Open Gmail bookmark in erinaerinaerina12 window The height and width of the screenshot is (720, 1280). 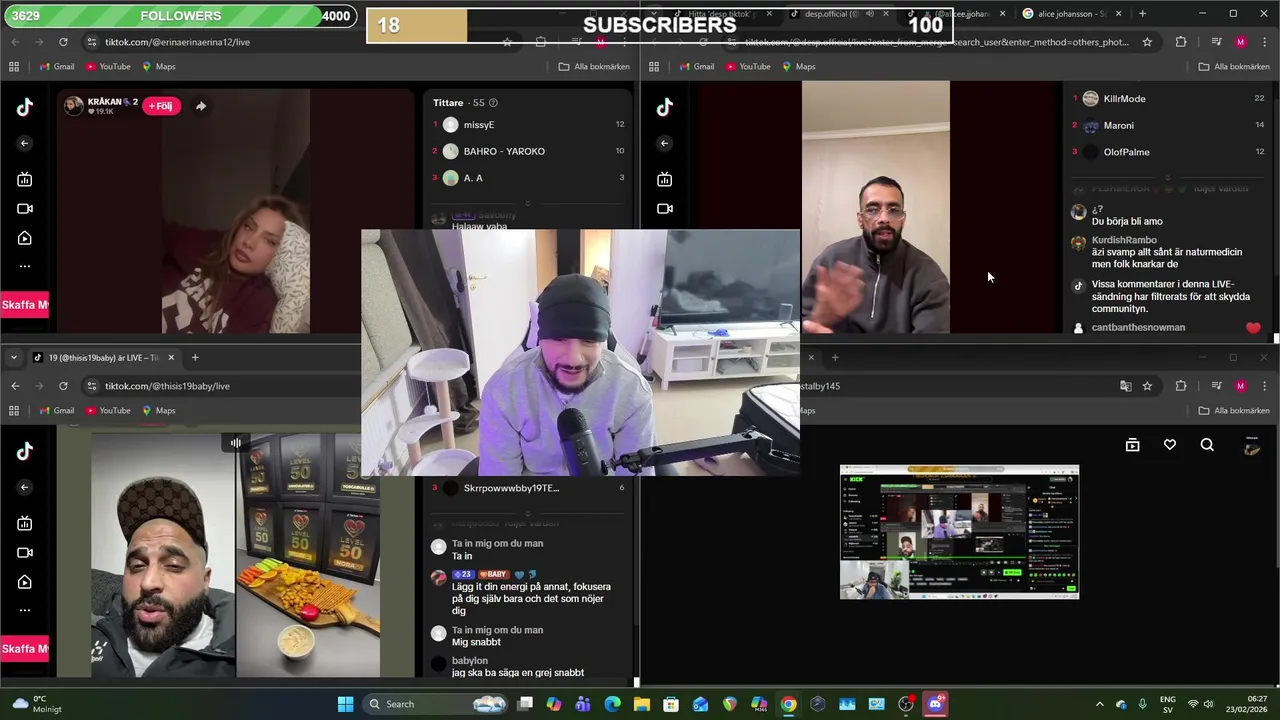56,67
